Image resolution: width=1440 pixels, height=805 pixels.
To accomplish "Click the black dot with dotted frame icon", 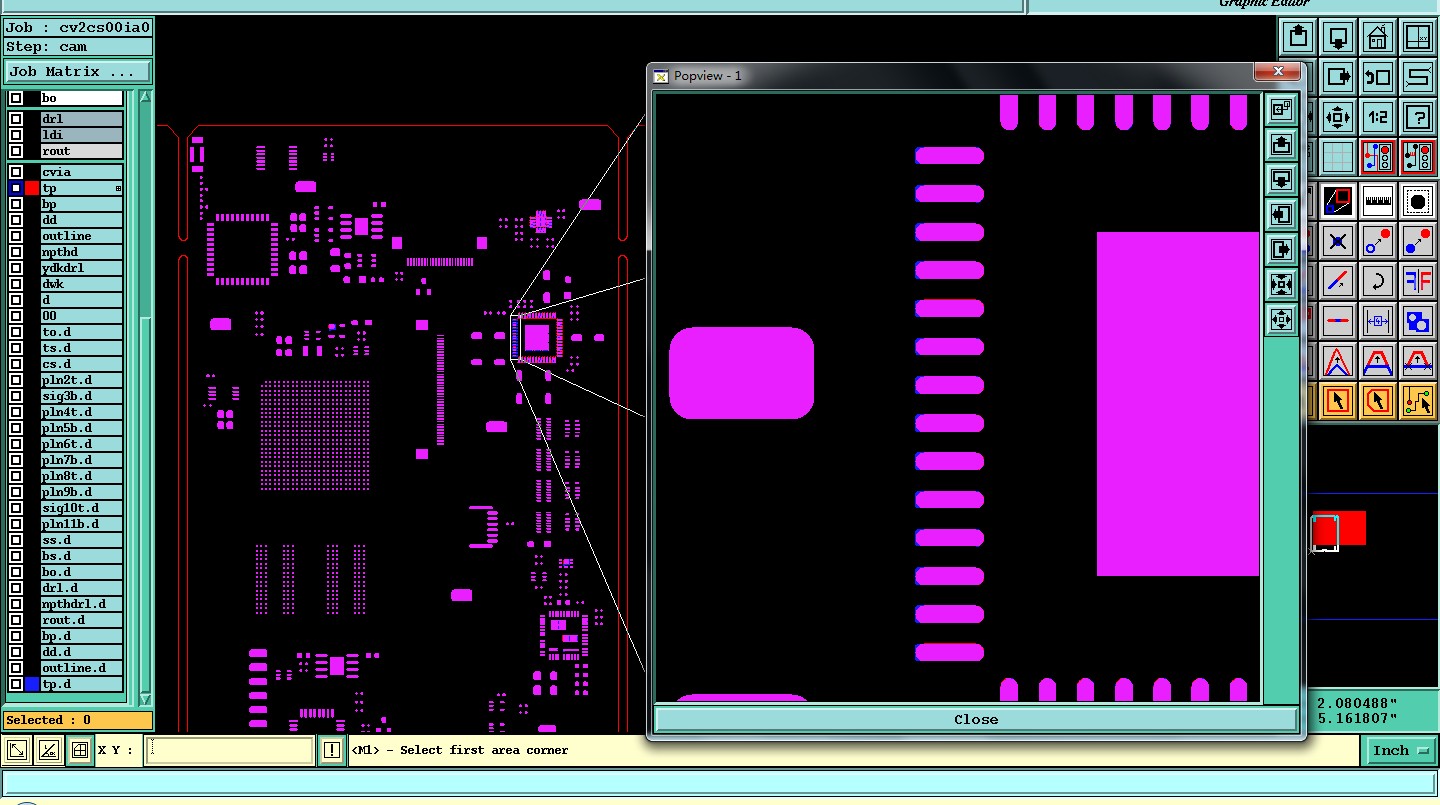I will (1417, 201).
